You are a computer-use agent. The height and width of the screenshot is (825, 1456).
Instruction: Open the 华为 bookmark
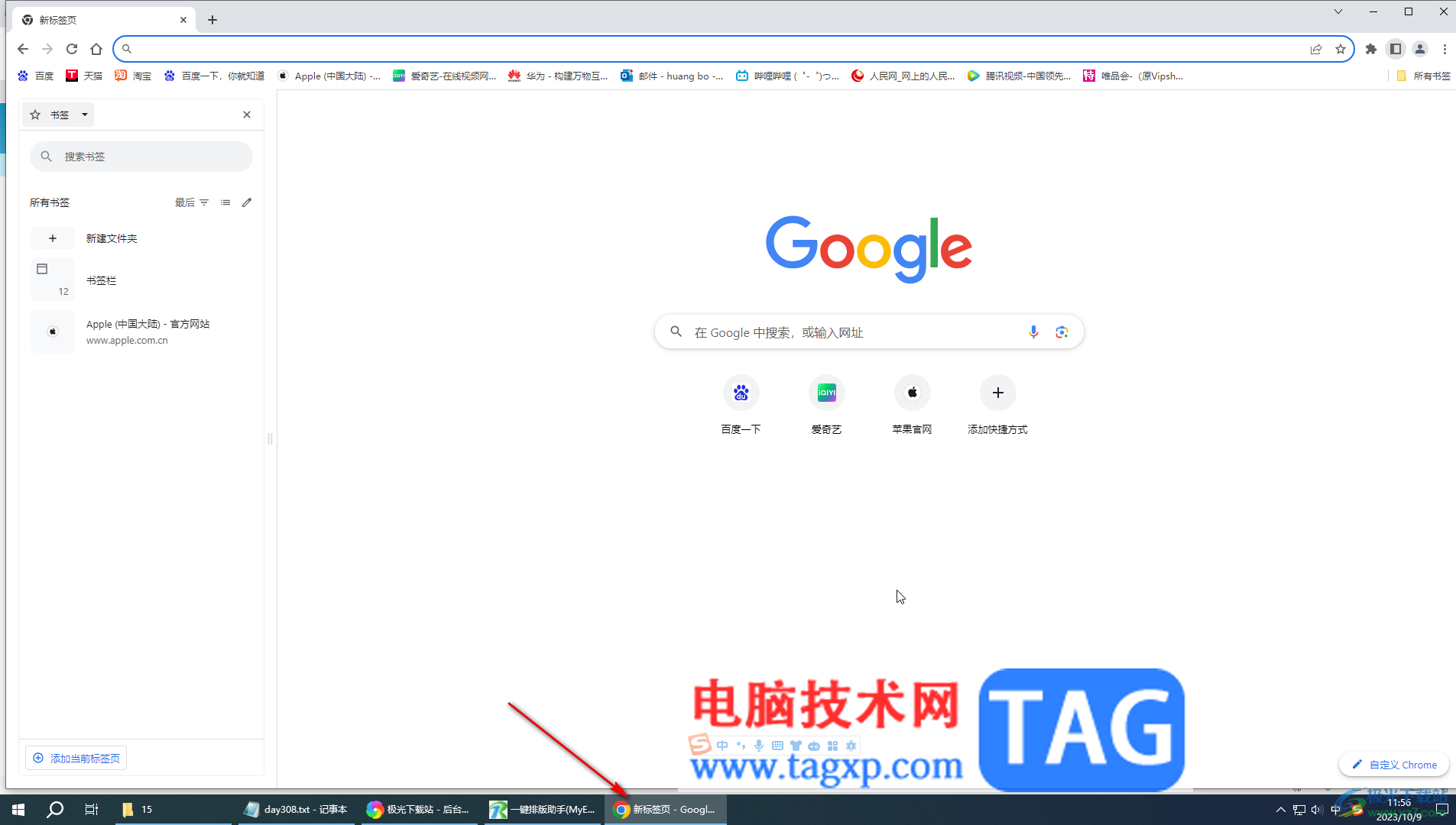tap(558, 76)
